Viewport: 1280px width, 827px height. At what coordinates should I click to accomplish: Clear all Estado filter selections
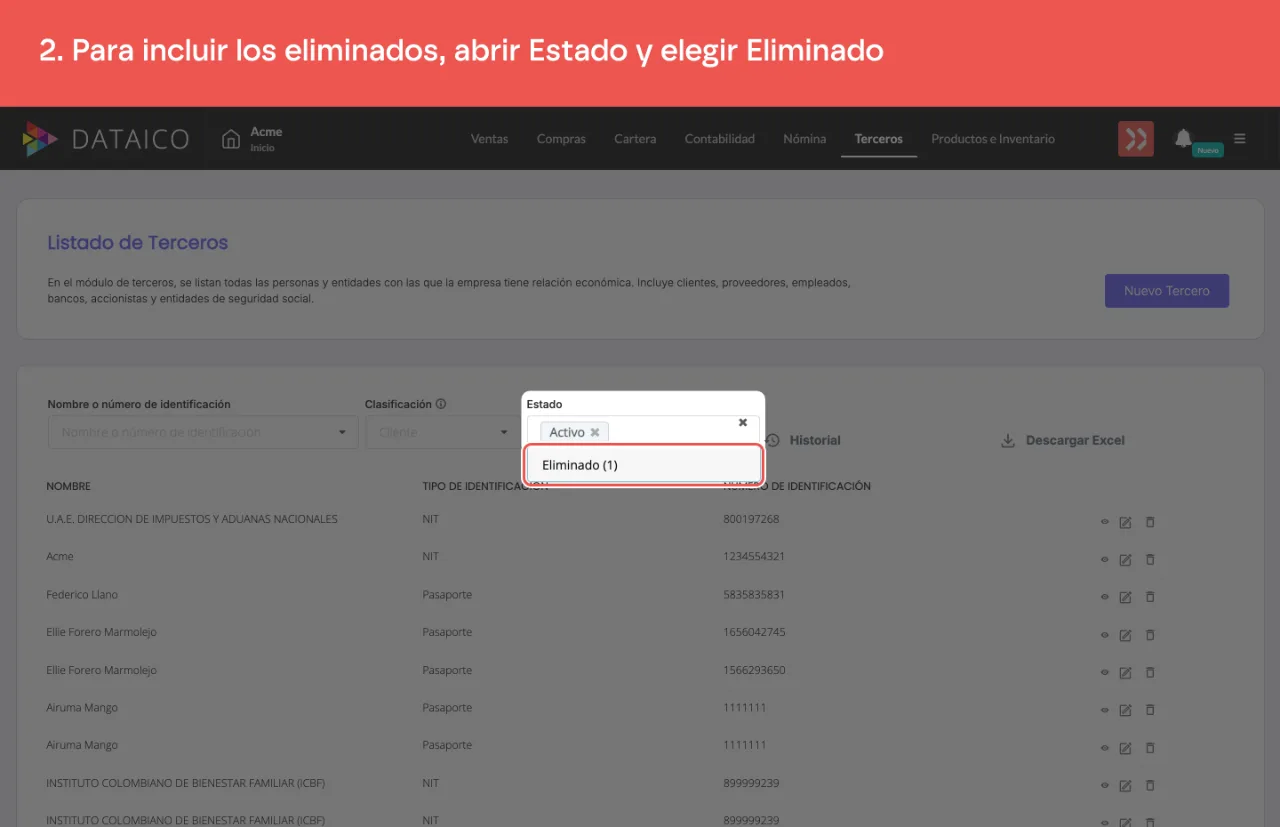point(743,422)
